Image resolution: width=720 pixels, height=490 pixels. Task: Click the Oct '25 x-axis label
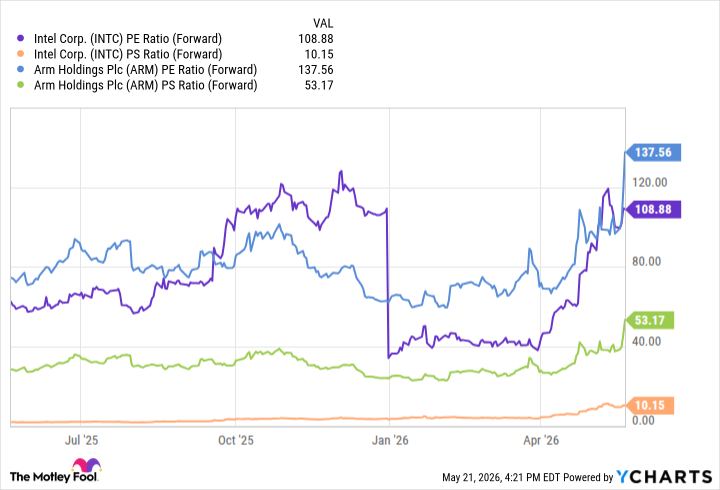[x=236, y=440]
